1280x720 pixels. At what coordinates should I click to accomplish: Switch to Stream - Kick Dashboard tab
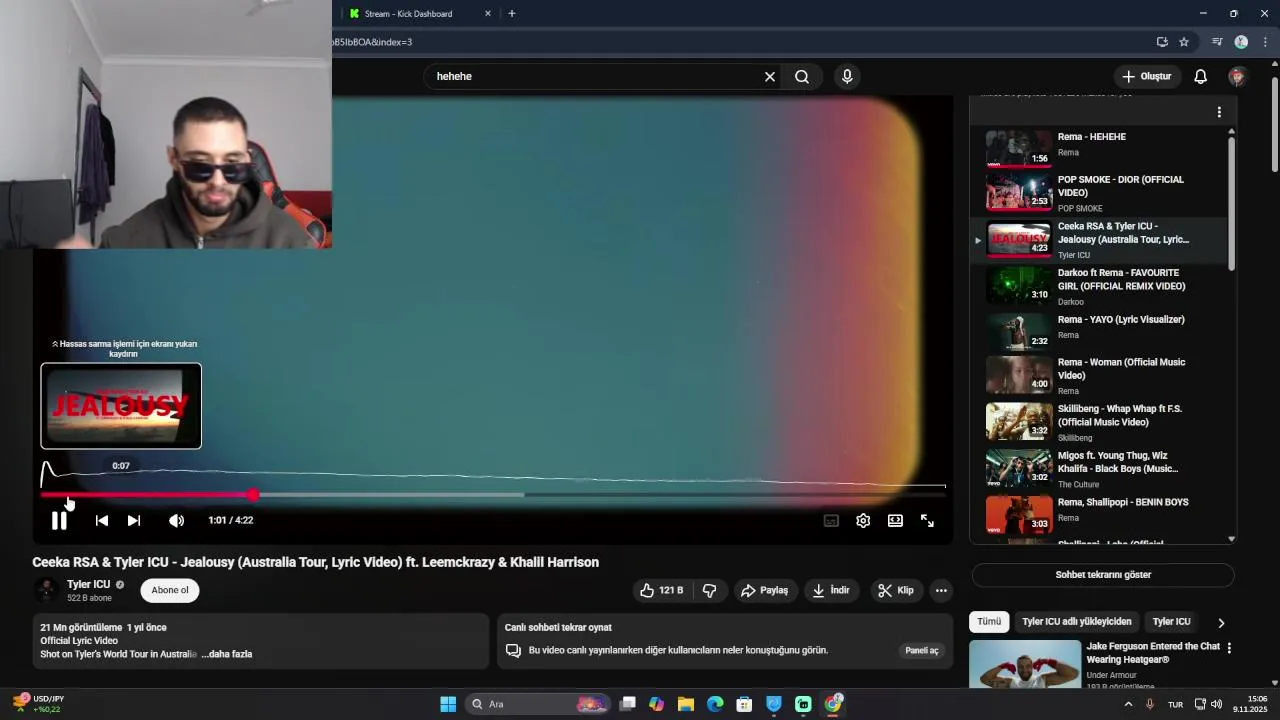click(409, 14)
